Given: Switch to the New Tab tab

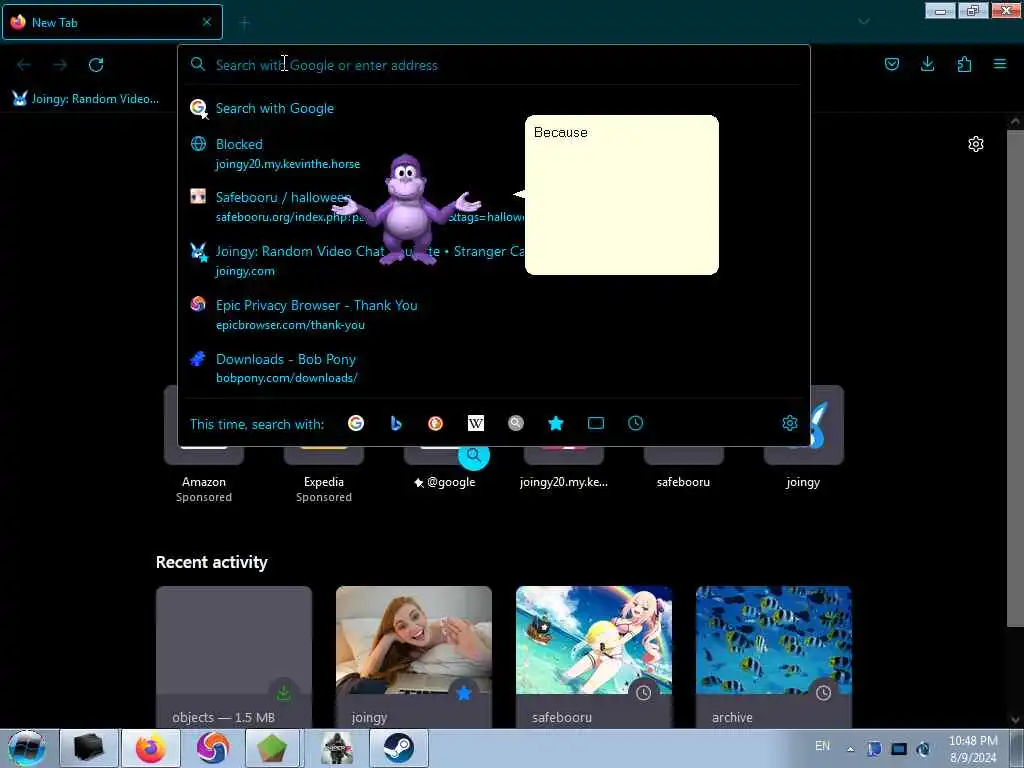Looking at the screenshot, I should (112, 22).
